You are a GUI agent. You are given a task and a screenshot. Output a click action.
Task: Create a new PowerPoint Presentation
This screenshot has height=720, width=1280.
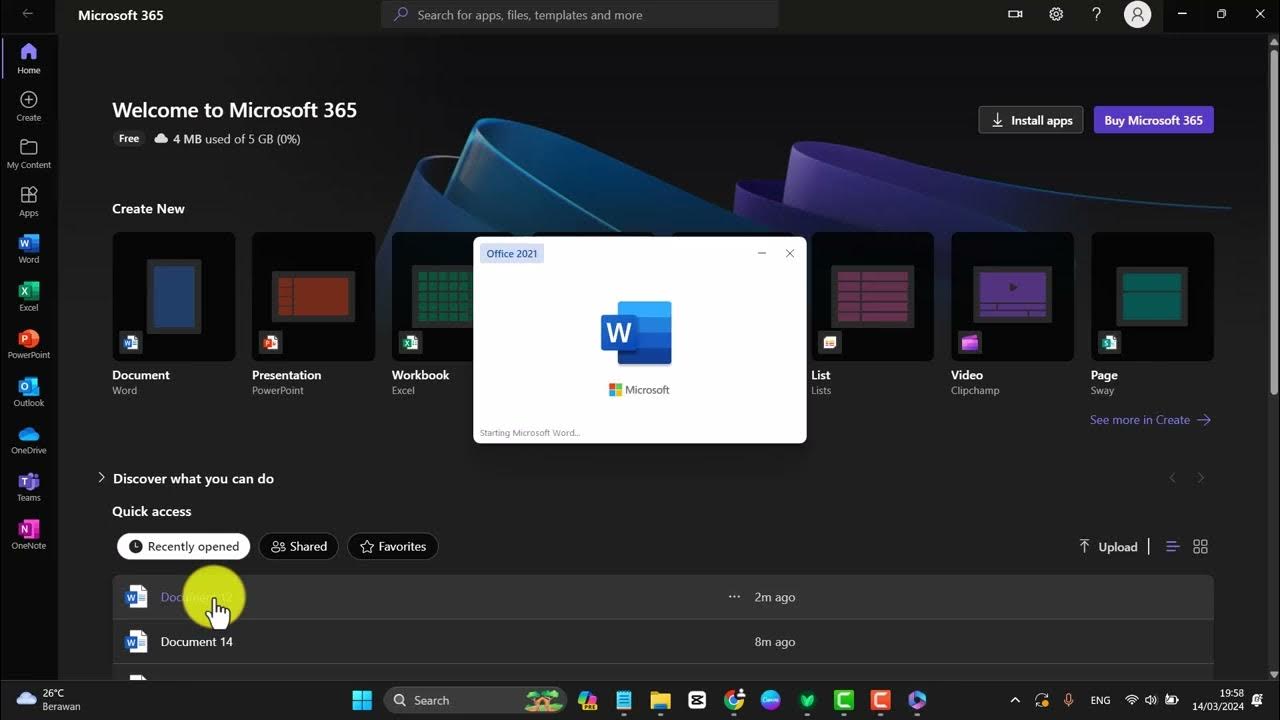[x=313, y=314]
